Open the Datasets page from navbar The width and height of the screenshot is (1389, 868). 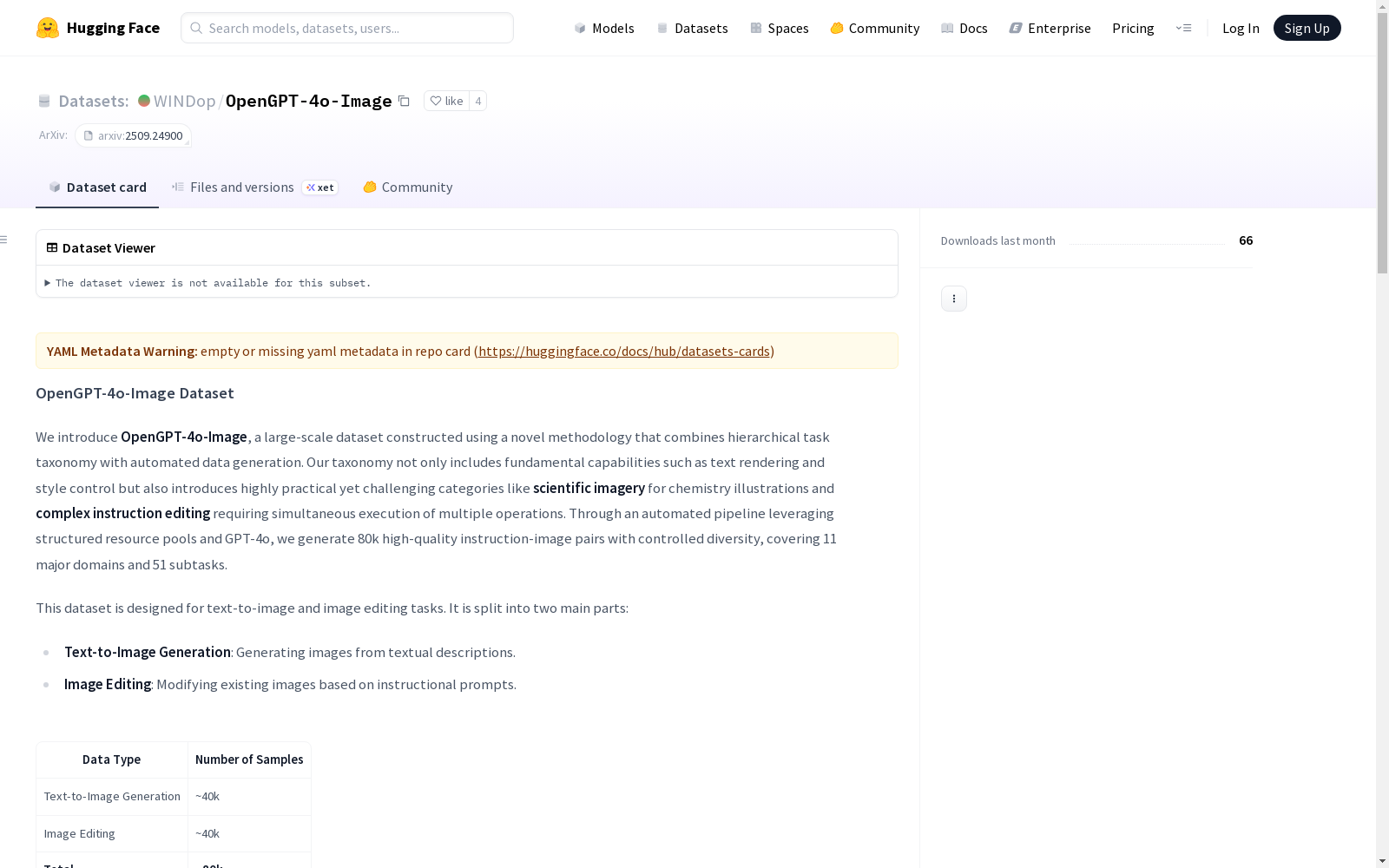pos(692,28)
